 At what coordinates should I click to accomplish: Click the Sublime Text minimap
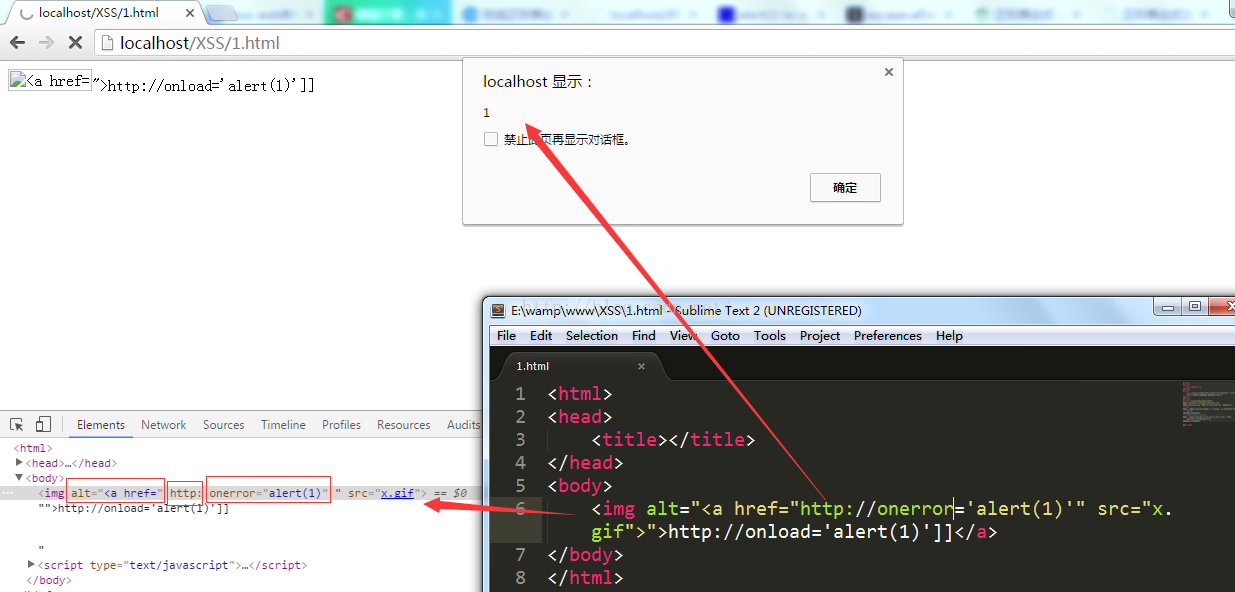1206,403
